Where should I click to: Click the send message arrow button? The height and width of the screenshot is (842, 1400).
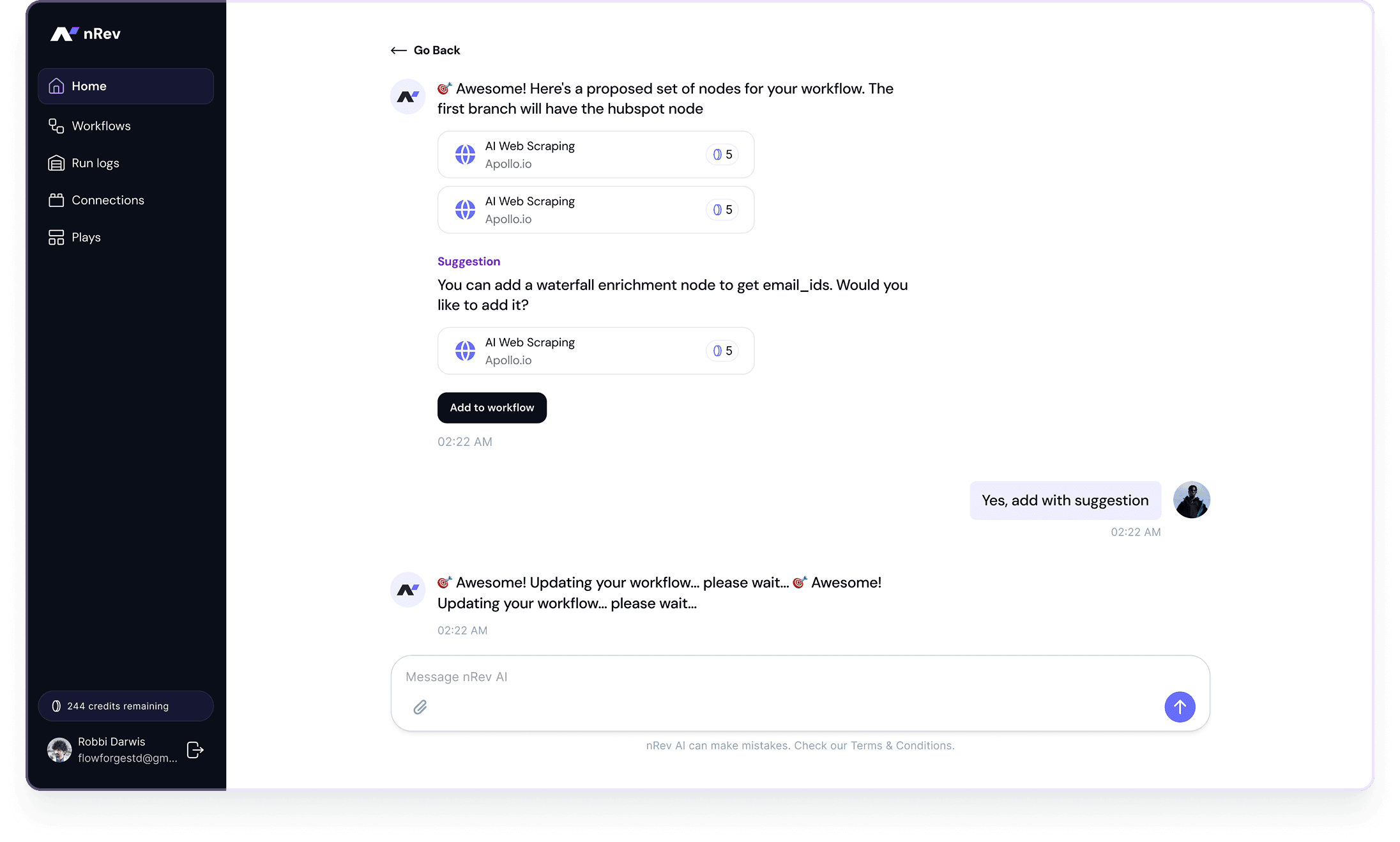1179,707
